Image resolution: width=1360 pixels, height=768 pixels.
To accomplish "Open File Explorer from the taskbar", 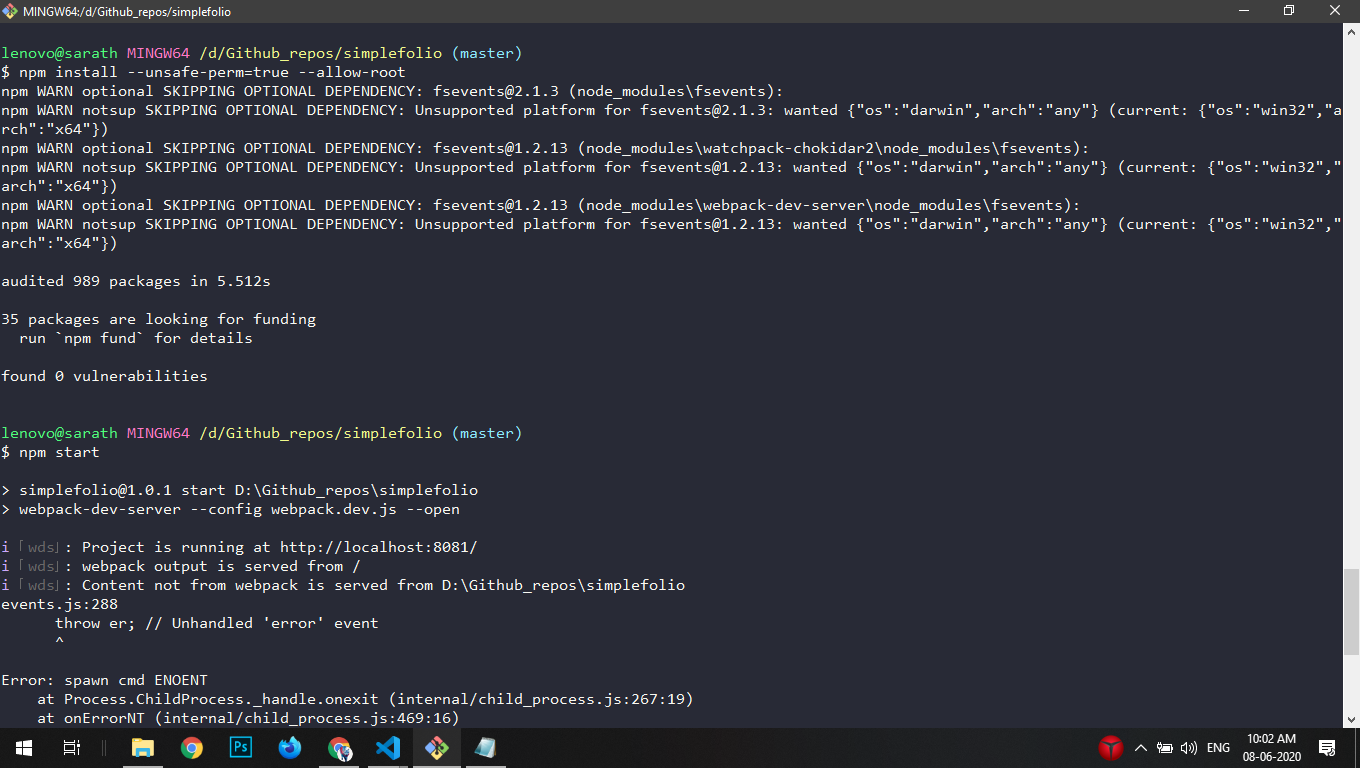I will (142, 747).
